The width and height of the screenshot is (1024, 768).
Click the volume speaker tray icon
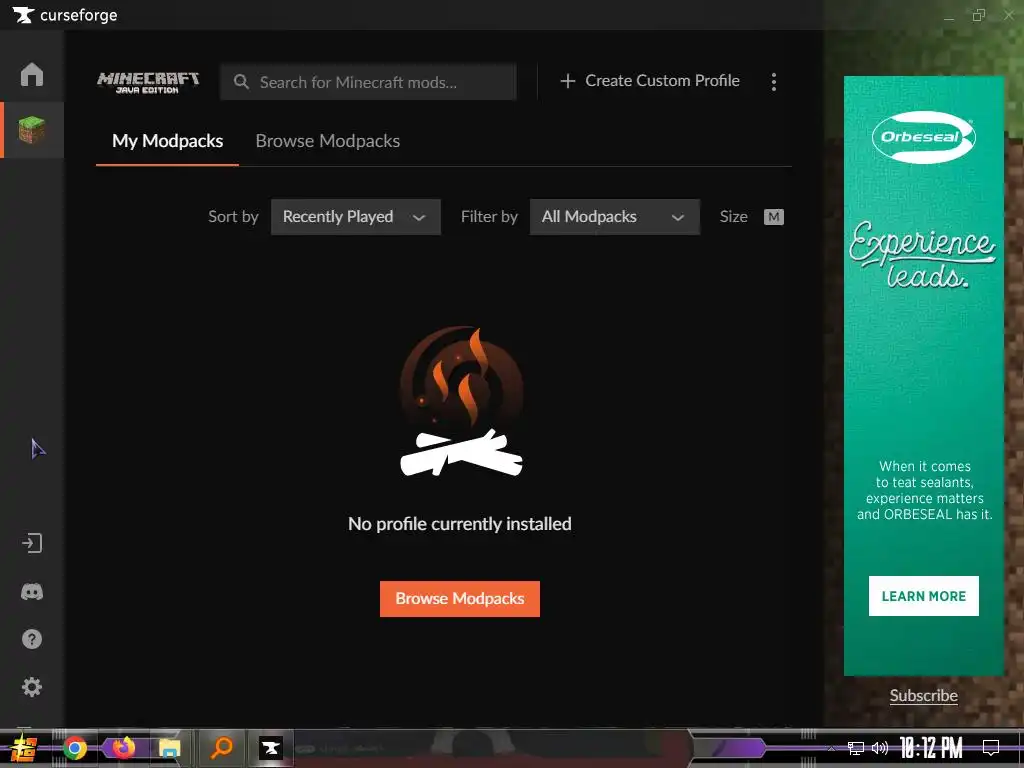tap(880, 748)
